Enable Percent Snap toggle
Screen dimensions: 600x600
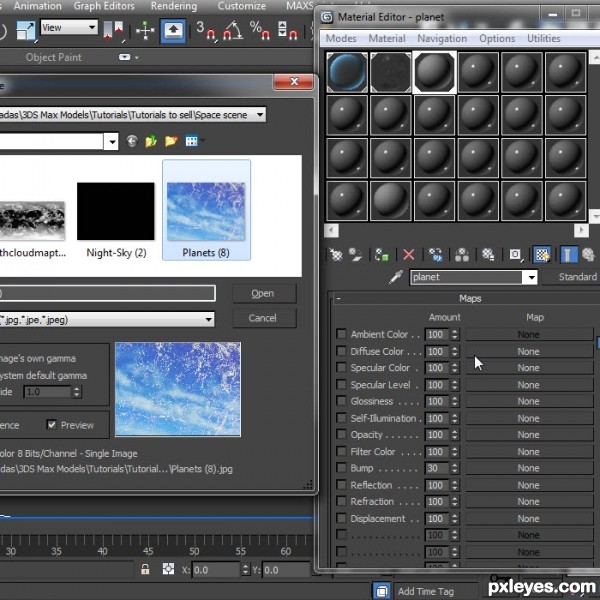pyautogui.click(x=260, y=30)
